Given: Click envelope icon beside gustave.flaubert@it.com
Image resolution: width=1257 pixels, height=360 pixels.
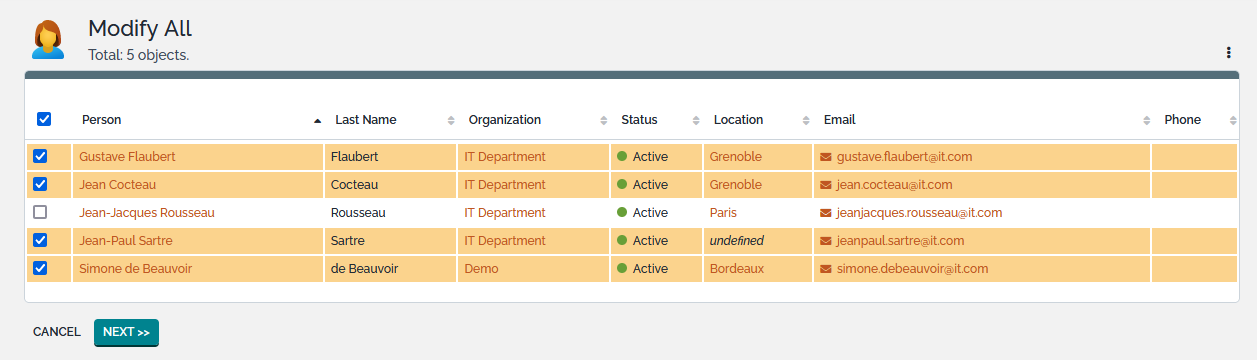Looking at the screenshot, I should coord(825,157).
